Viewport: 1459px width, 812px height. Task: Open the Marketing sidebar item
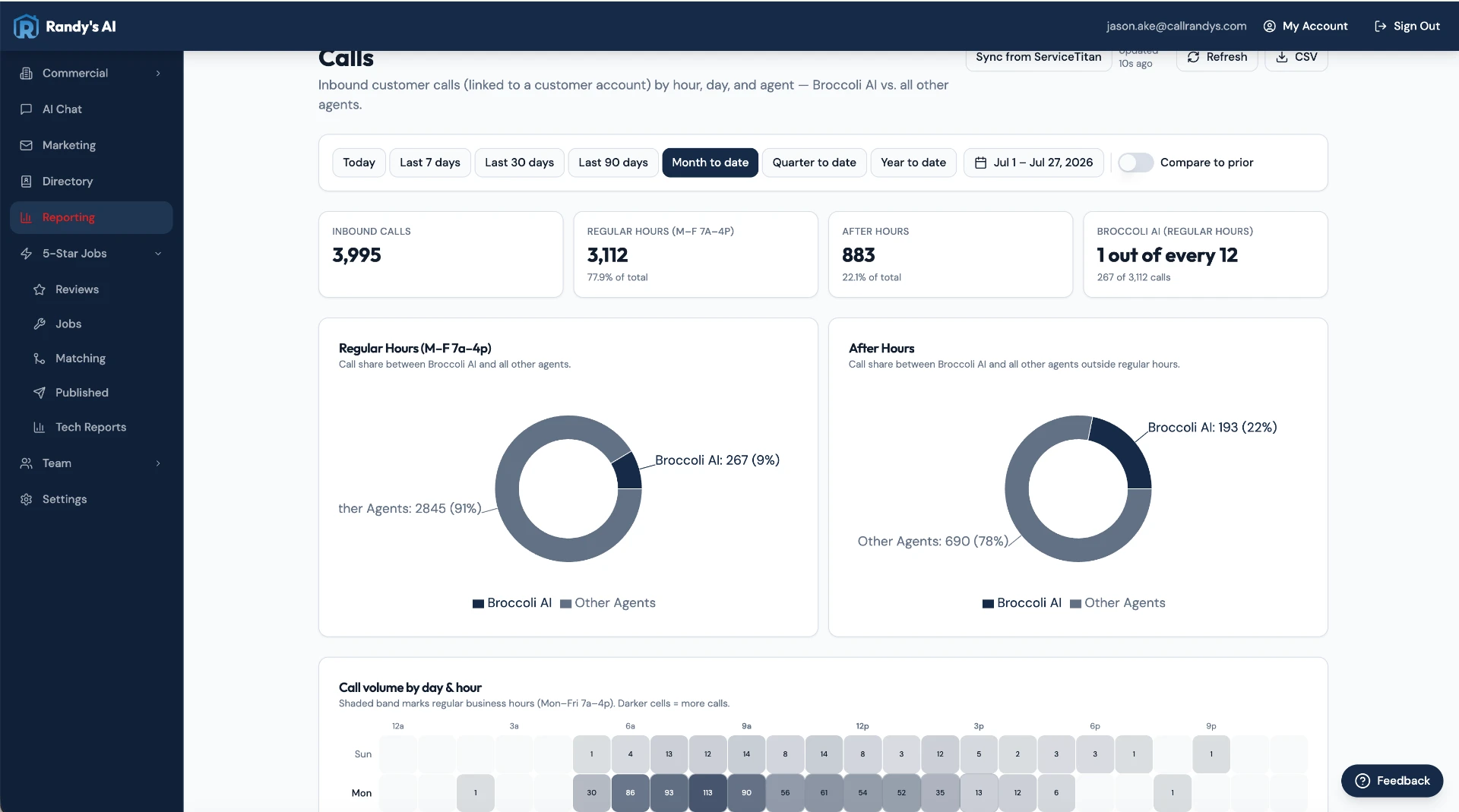pyautogui.click(x=91, y=145)
